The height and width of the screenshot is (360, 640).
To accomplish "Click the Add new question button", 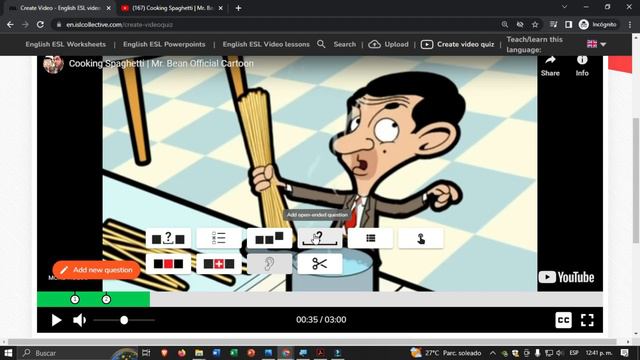I will click(96, 270).
